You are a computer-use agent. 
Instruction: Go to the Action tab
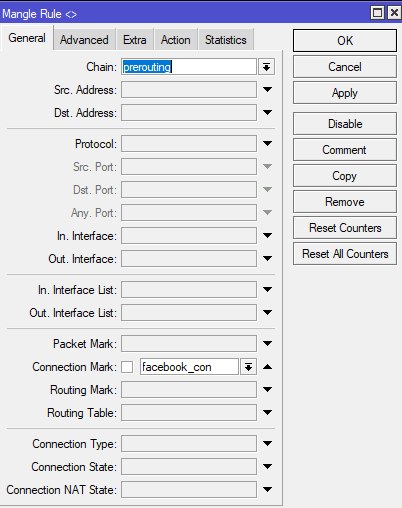pos(176,40)
